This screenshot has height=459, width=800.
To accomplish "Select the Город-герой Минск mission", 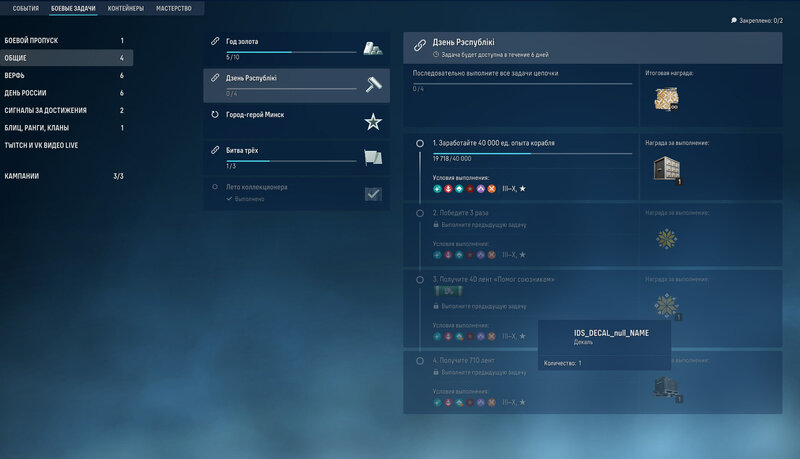I will click(x=296, y=121).
